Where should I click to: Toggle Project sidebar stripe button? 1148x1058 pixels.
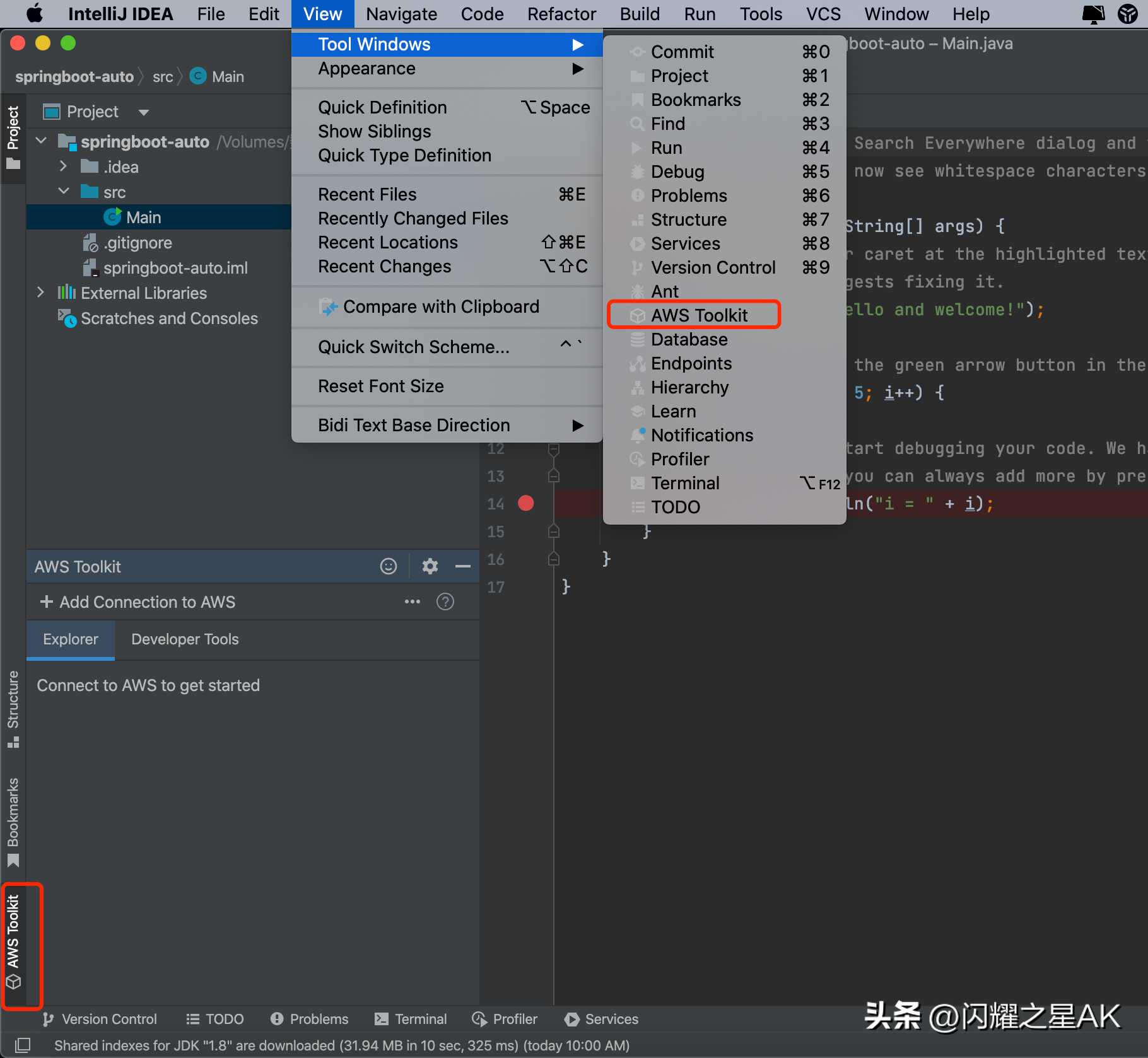click(13, 137)
